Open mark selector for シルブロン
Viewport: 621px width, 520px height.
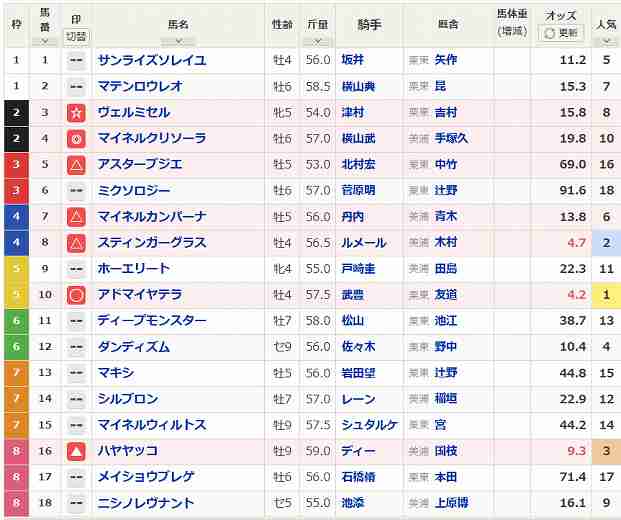pyautogui.click(x=76, y=399)
